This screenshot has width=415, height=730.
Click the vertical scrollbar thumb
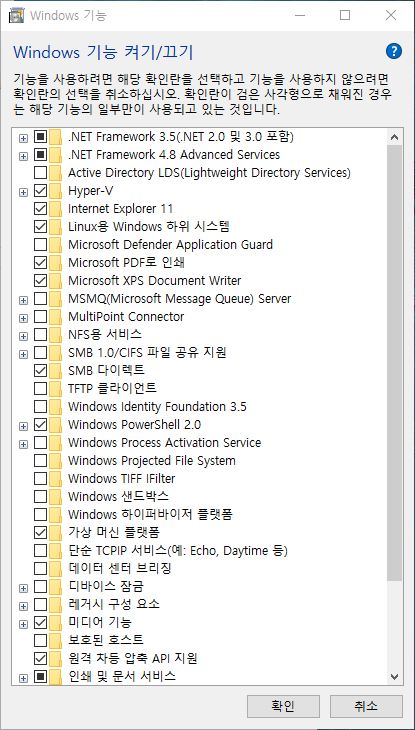pos(395,362)
